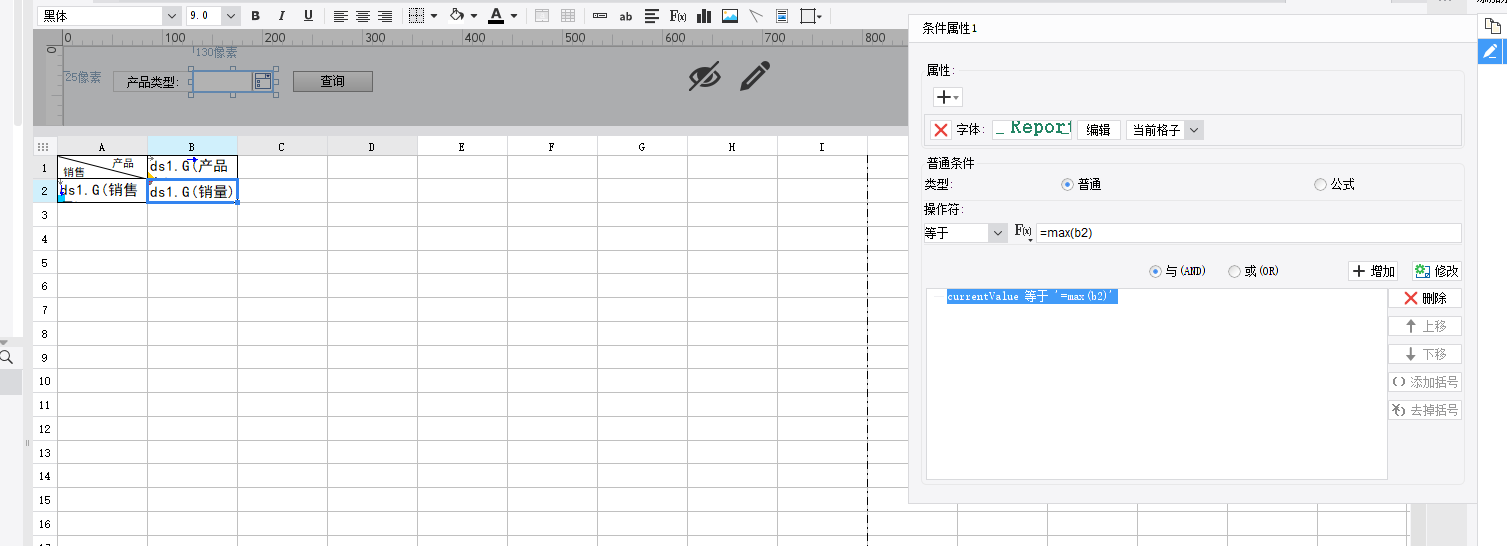Image resolution: width=1507 pixels, height=546 pixels.
Task: Click the unmerge cells grid icon
Action: (x=568, y=16)
